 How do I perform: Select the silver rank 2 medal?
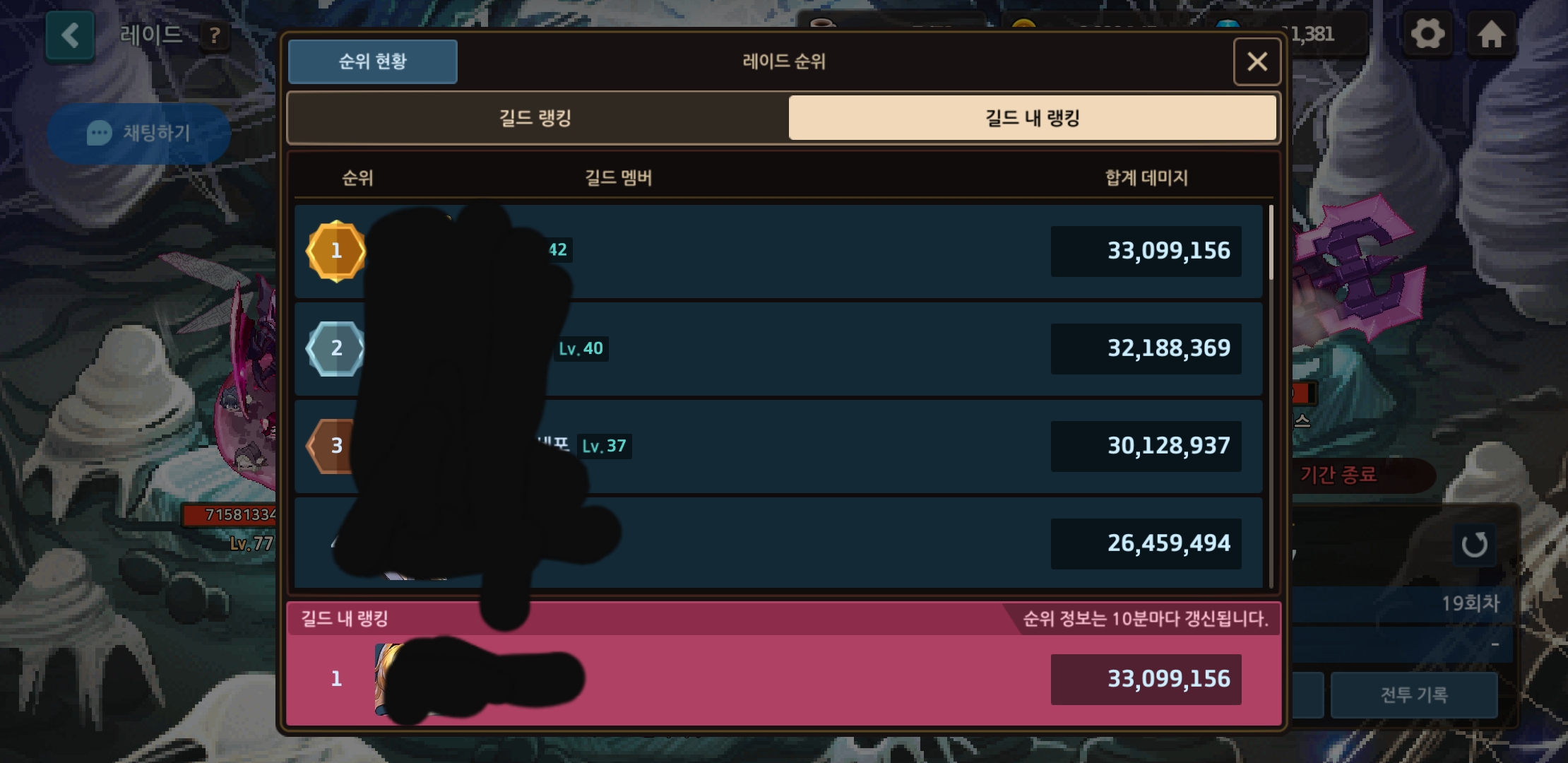tap(336, 348)
